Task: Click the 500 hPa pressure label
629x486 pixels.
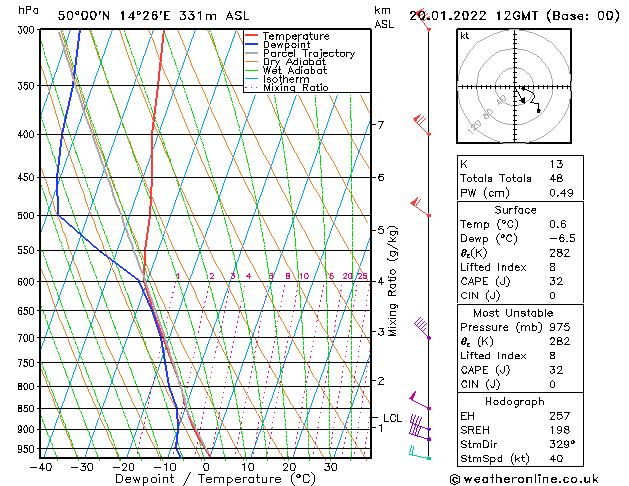Action: (28, 215)
